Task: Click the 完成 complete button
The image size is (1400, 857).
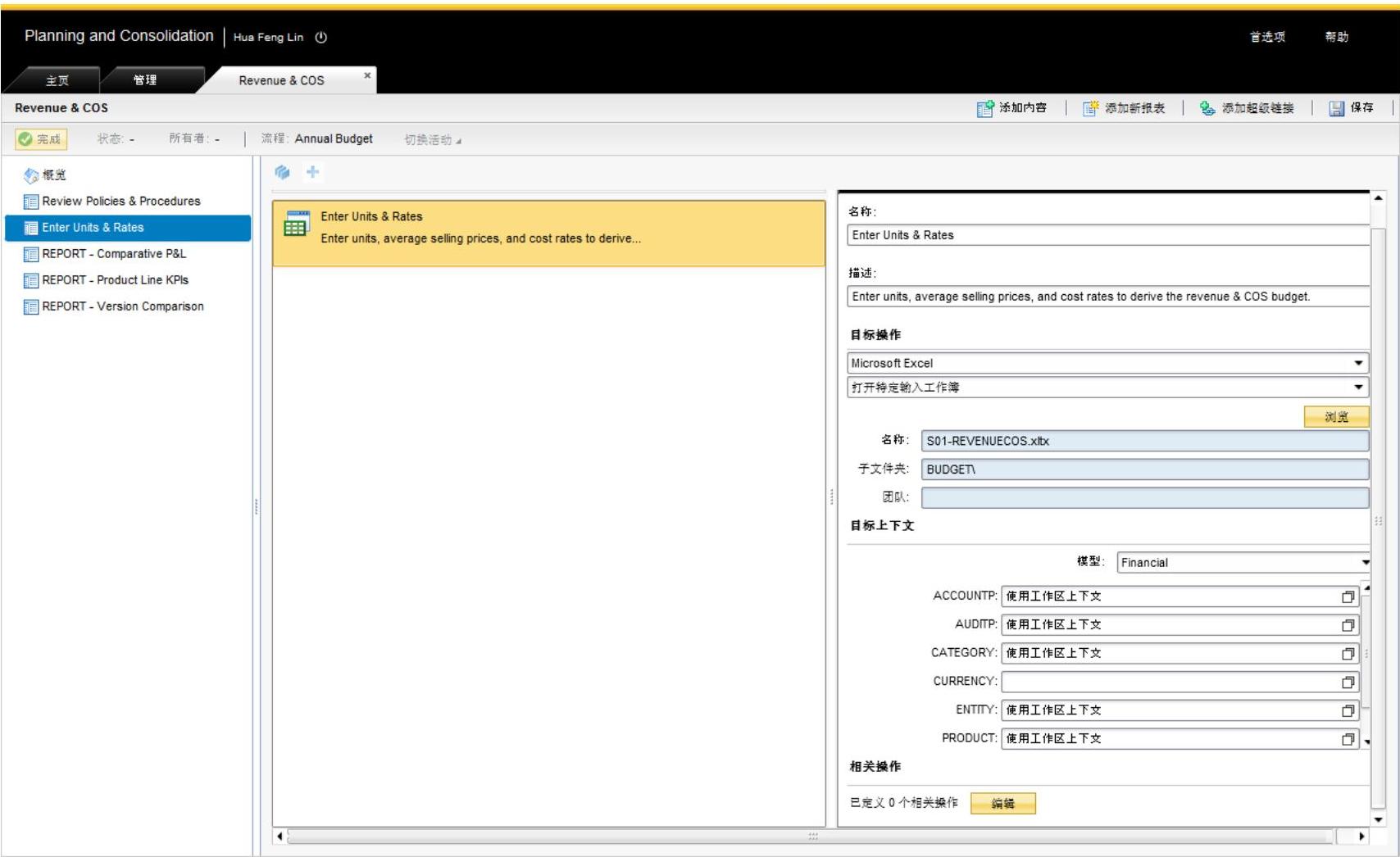Action: click(x=41, y=139)
